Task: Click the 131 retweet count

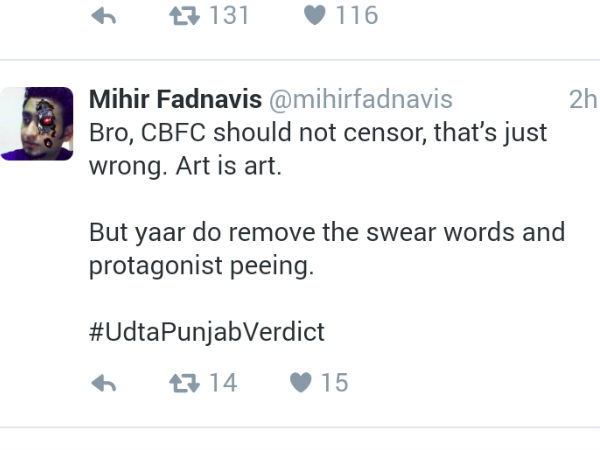Action: point(227,16)
